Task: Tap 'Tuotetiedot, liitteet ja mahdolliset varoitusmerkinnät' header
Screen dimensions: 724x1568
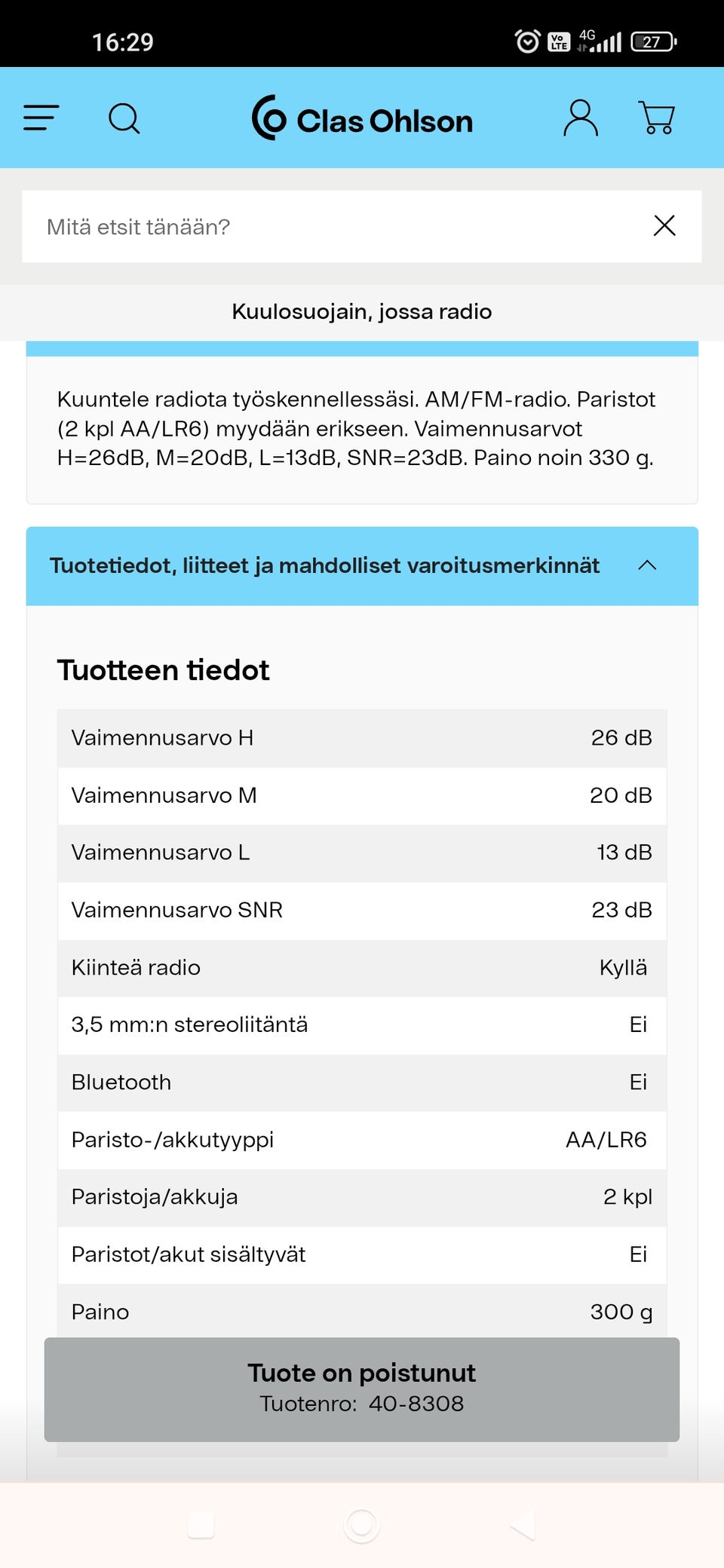Action: (324, 565)
